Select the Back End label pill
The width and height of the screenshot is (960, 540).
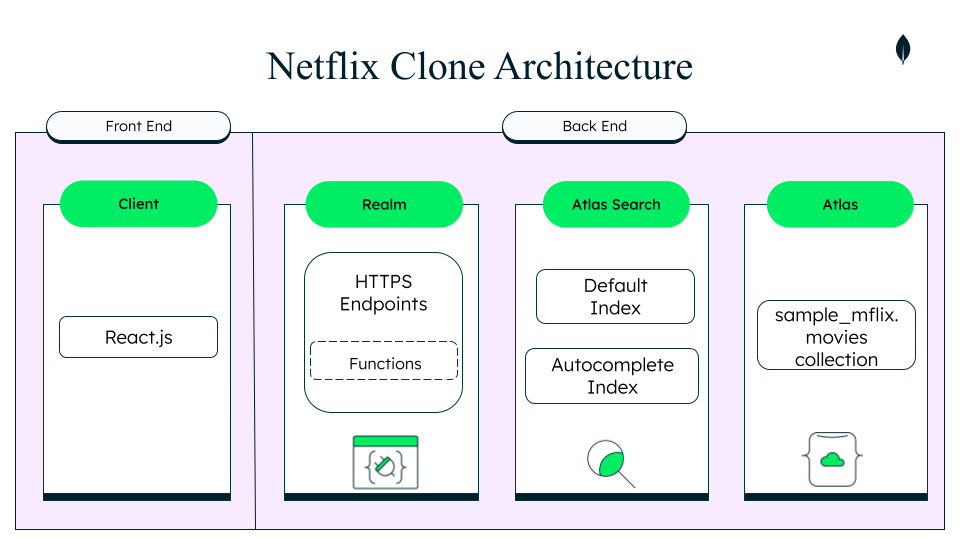pos(594,127)
